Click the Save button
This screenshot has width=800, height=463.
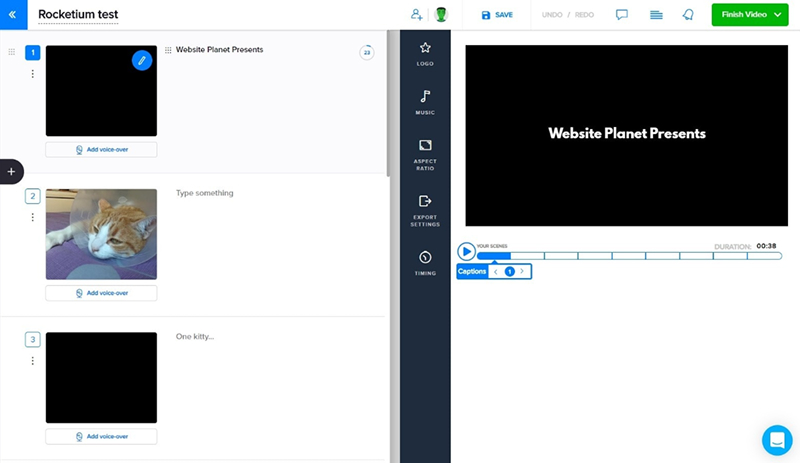click(497, 15)
